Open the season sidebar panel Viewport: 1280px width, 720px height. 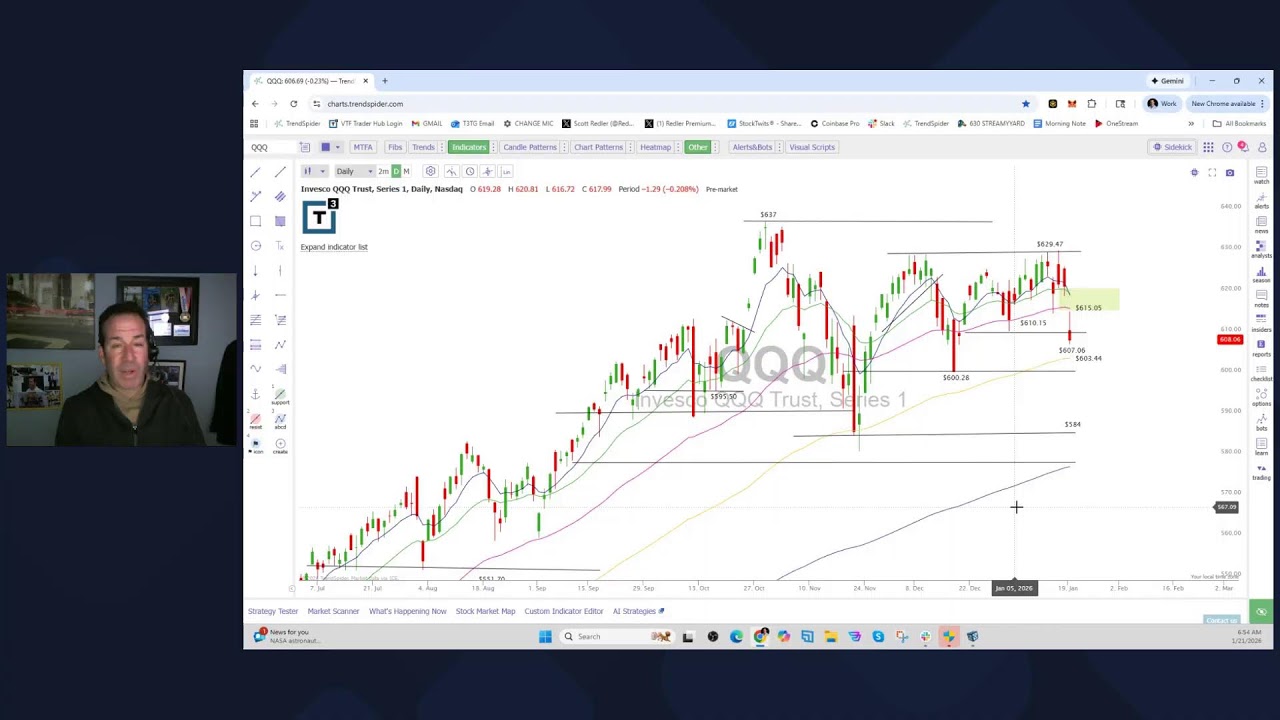1262,273
